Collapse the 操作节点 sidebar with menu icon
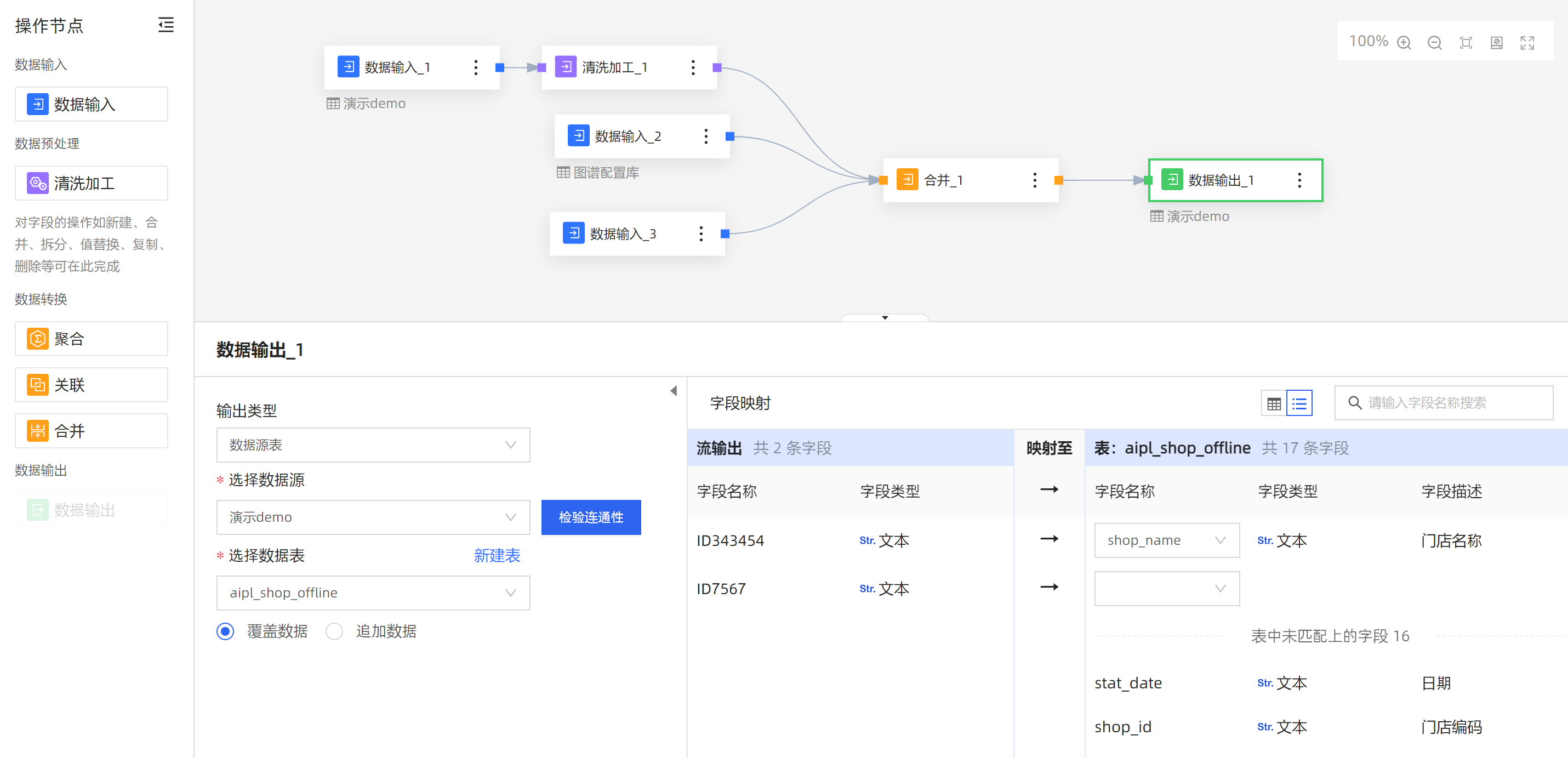Viewport: 1568px width, 758px height. [x=166, y=25]
